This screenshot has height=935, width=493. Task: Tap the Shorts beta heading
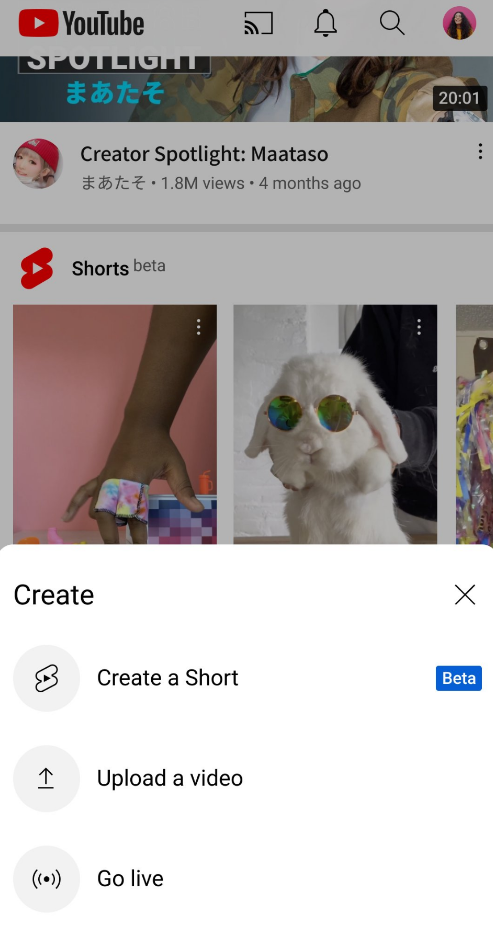tap(118, 268)
